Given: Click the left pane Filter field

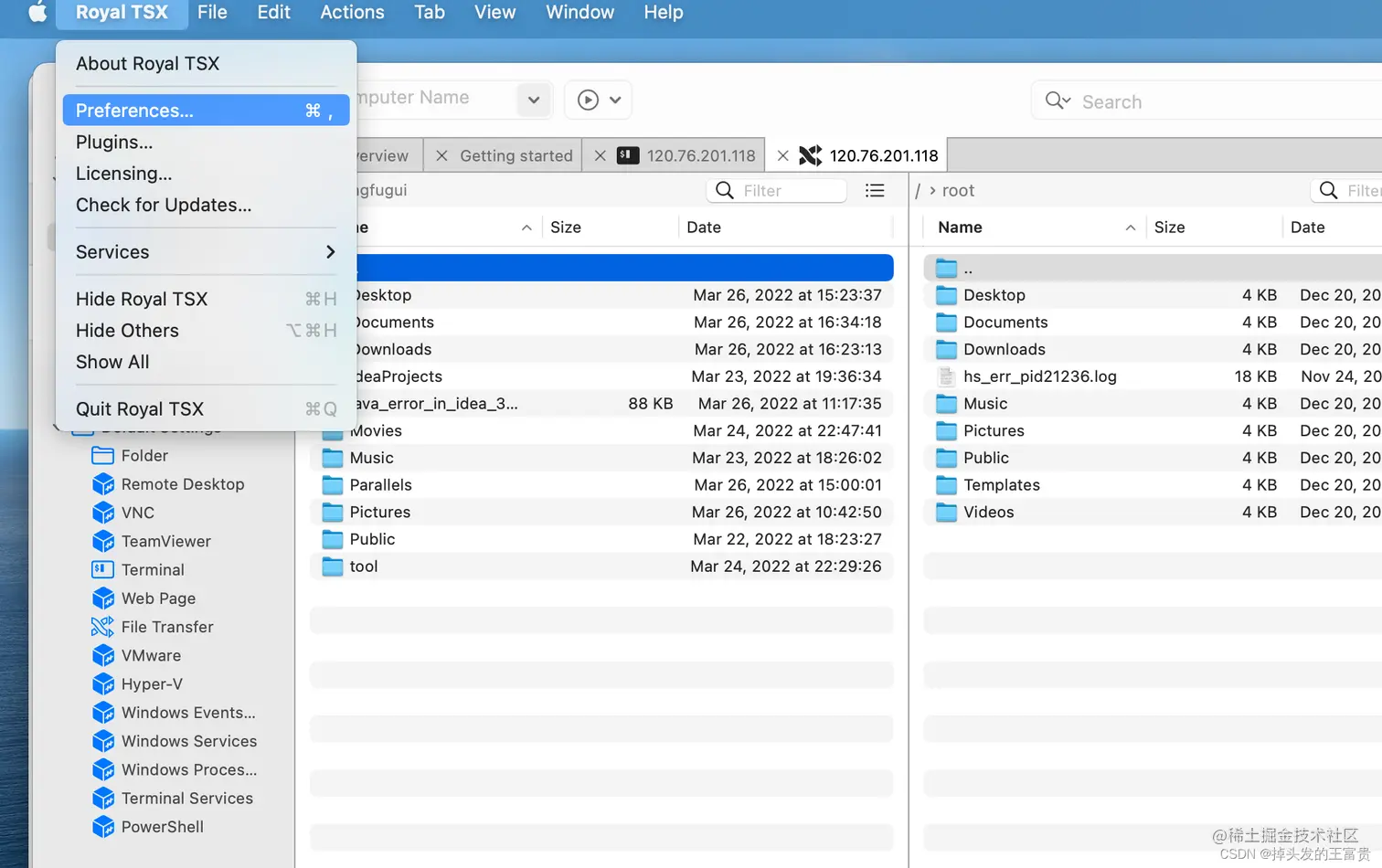Looking at the screenshot, I should (x=776, y=190).
